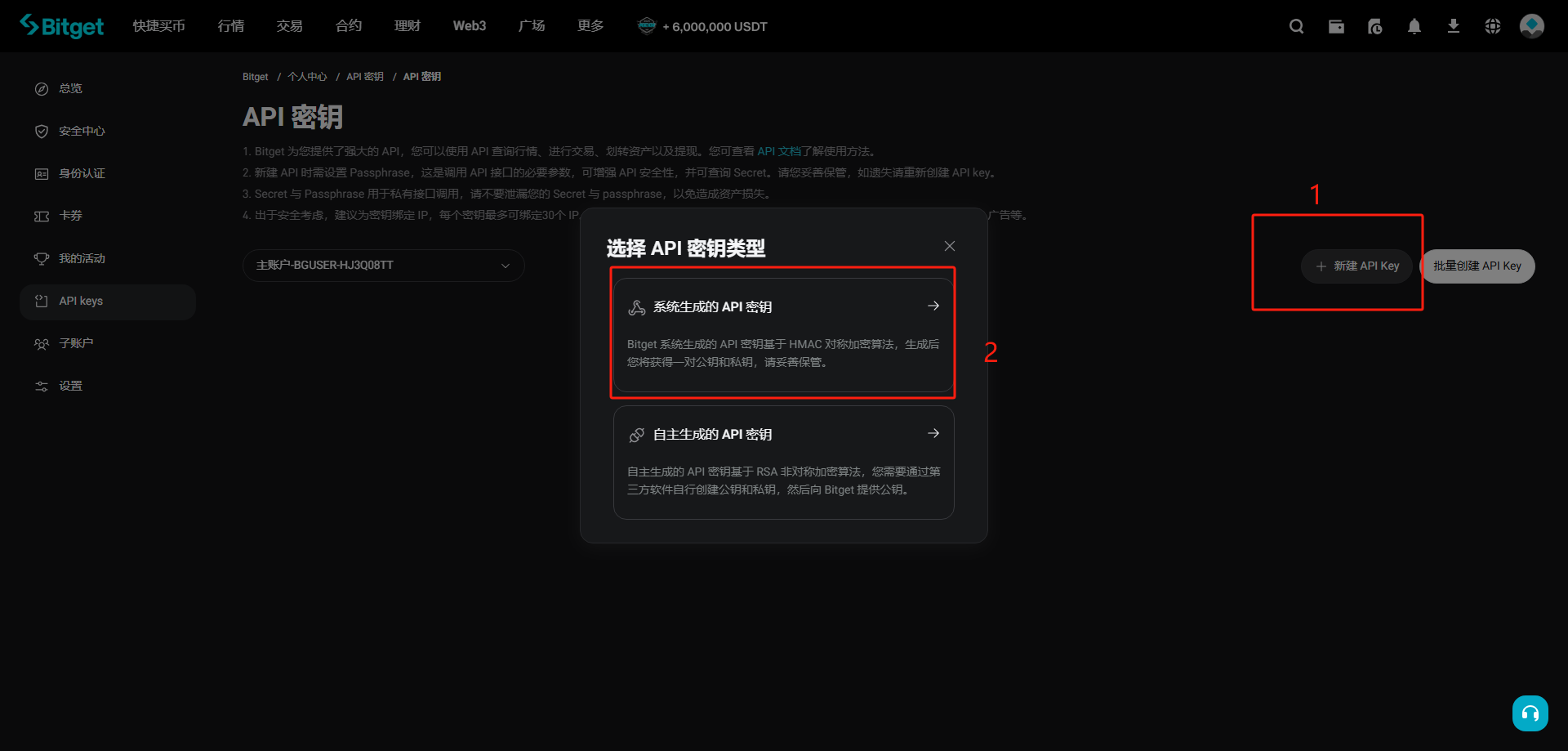Click the 总览 compass icon
The image size is (1568, 751).
(x=42, y=88)
